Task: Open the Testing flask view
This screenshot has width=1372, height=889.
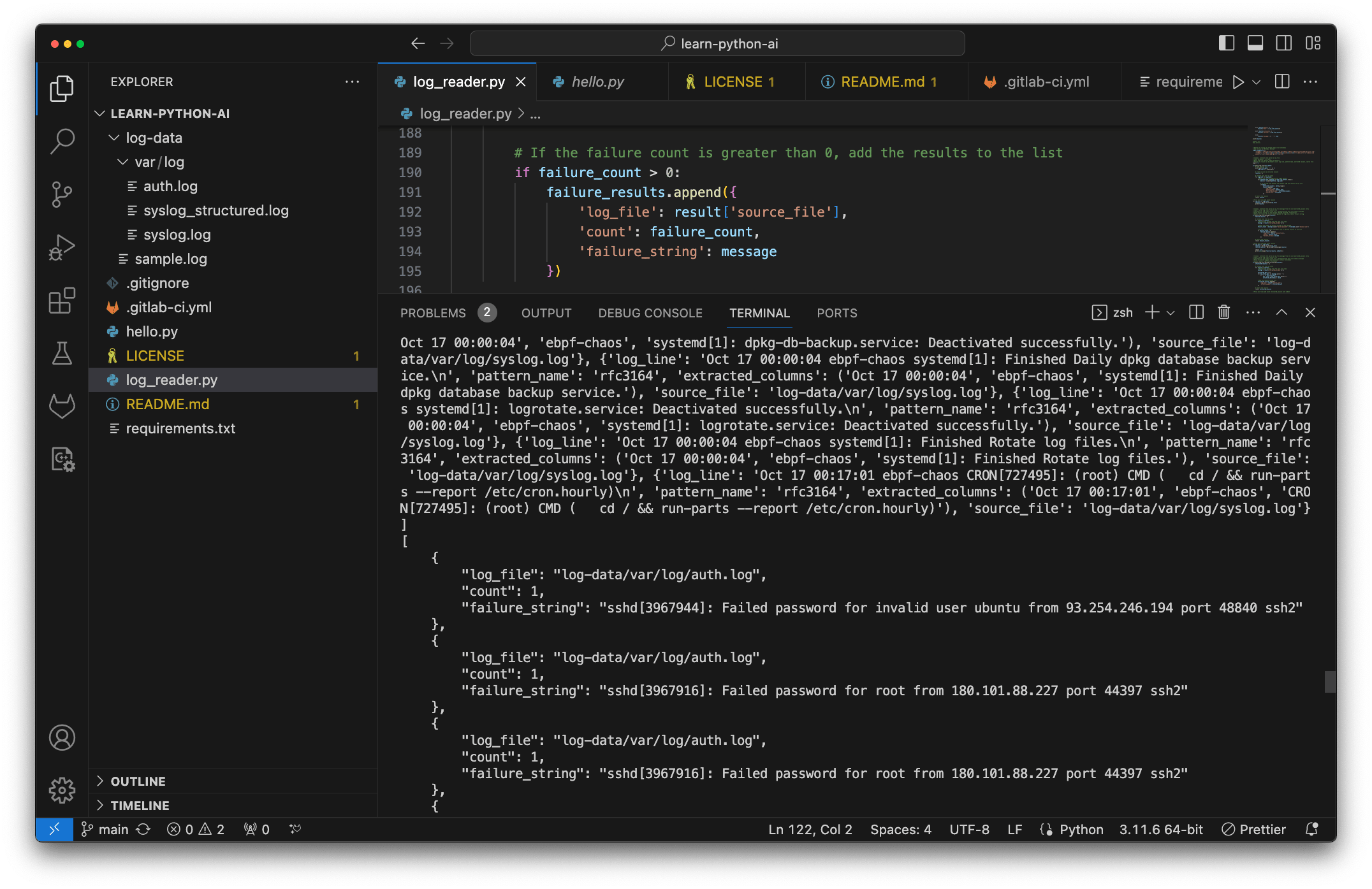Action: 62,353
